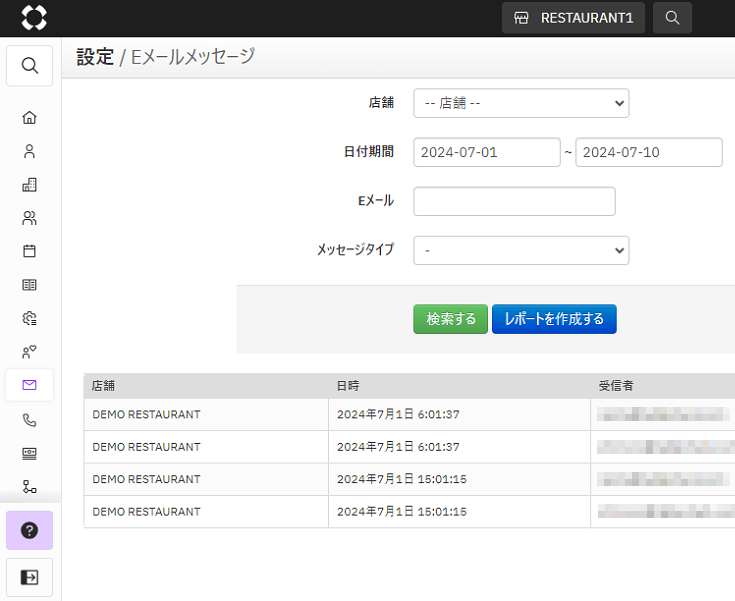Select the envelope email messages icon

click(29, 385)
